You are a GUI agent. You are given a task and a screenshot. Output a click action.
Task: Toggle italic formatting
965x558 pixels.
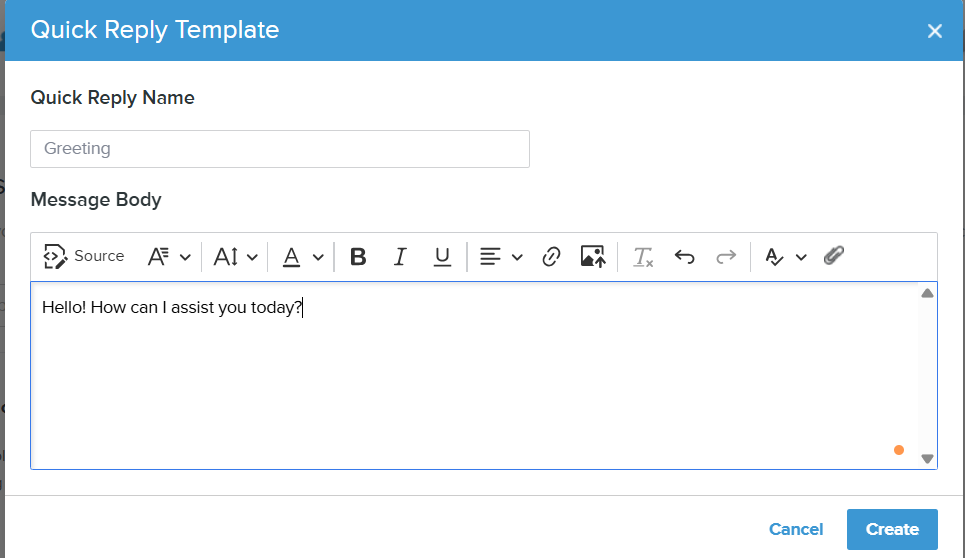tap(400, 257)
